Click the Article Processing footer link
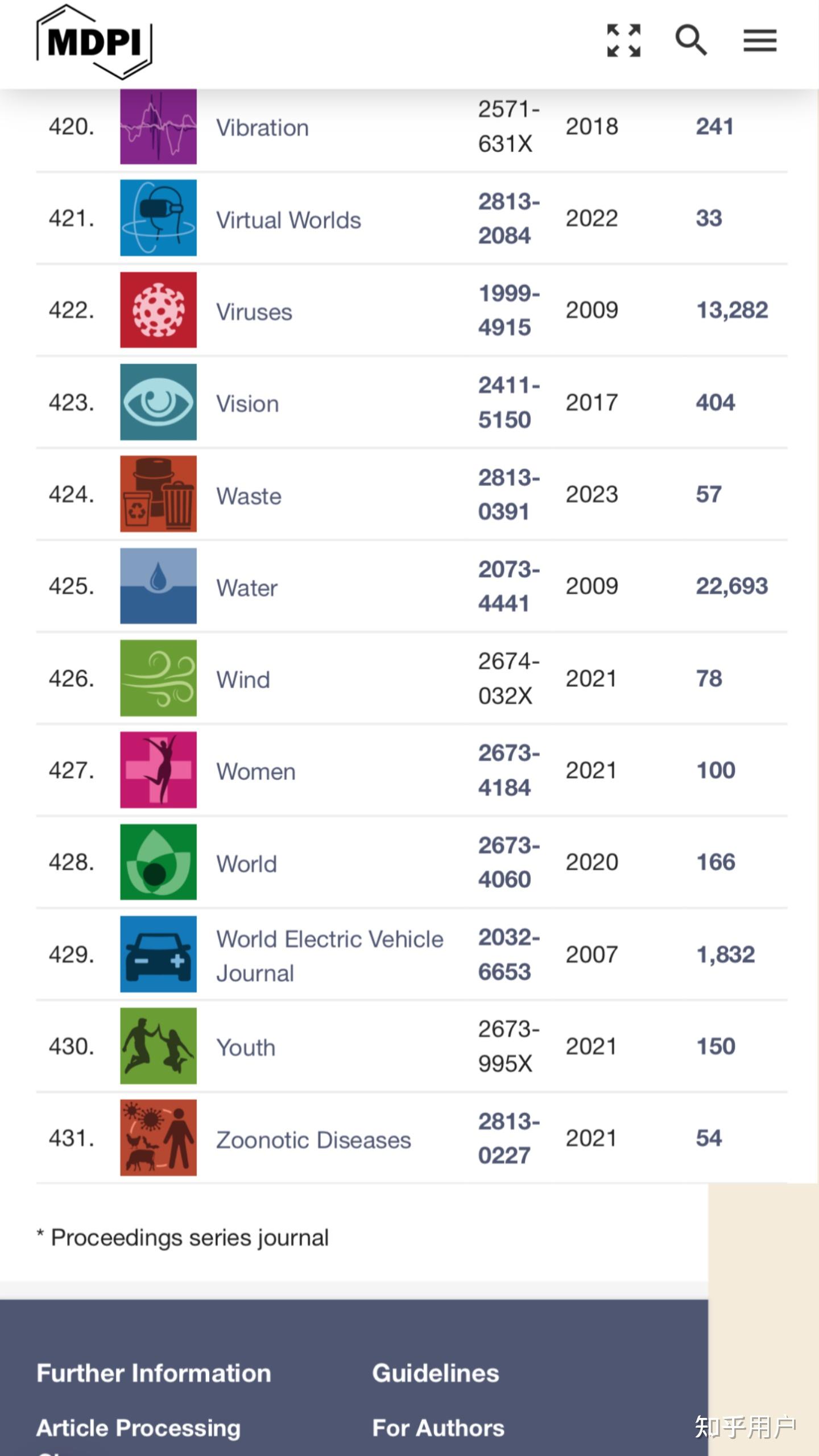 tap(139, 1428)
